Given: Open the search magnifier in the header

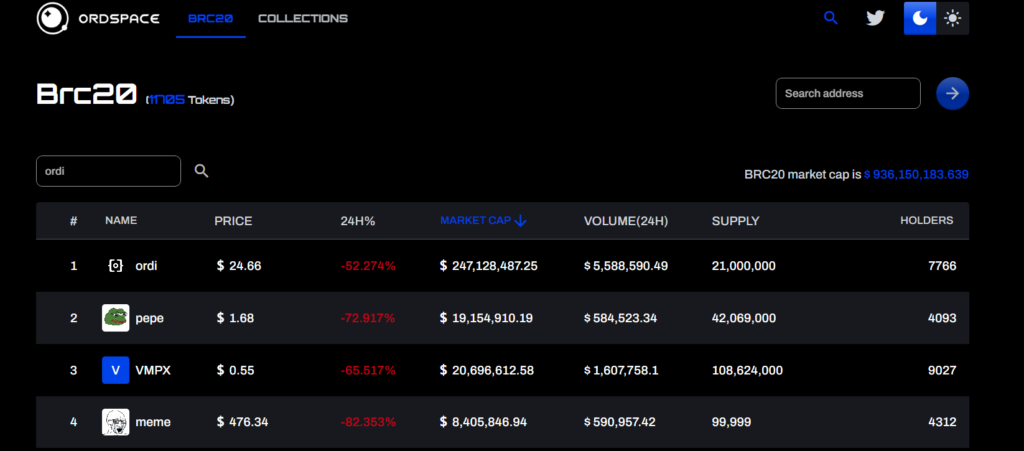Looking at the screenshot, I should pos(830,18).
